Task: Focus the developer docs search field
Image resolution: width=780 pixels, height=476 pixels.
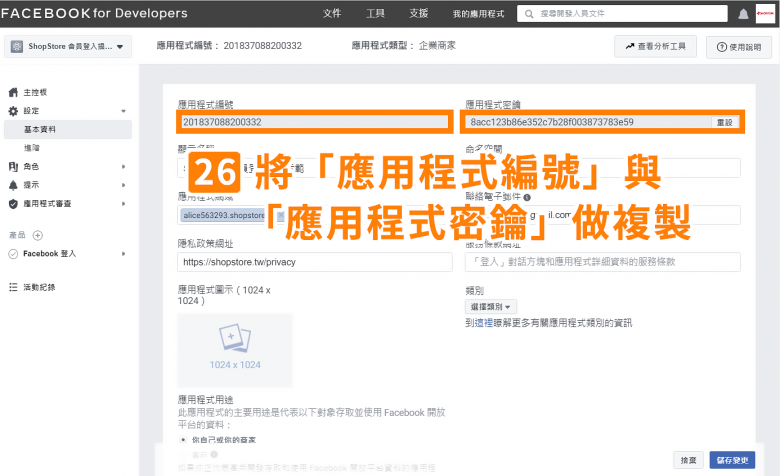Action: click(622, 14)
